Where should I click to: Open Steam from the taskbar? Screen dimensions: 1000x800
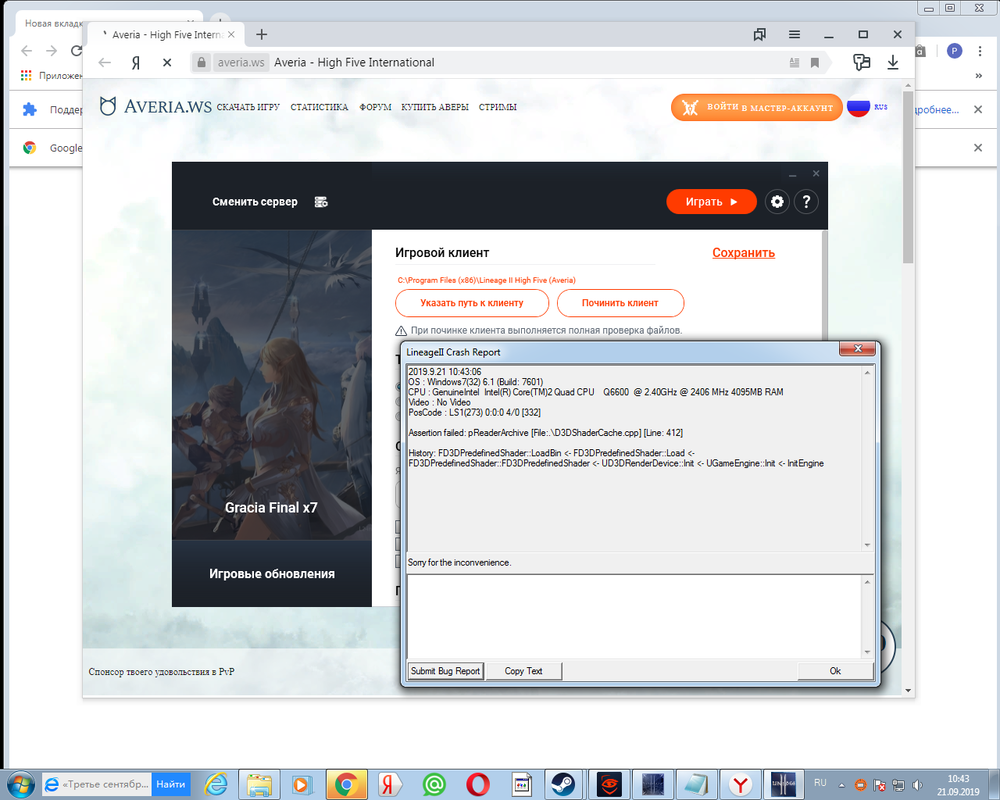(564, 783)
